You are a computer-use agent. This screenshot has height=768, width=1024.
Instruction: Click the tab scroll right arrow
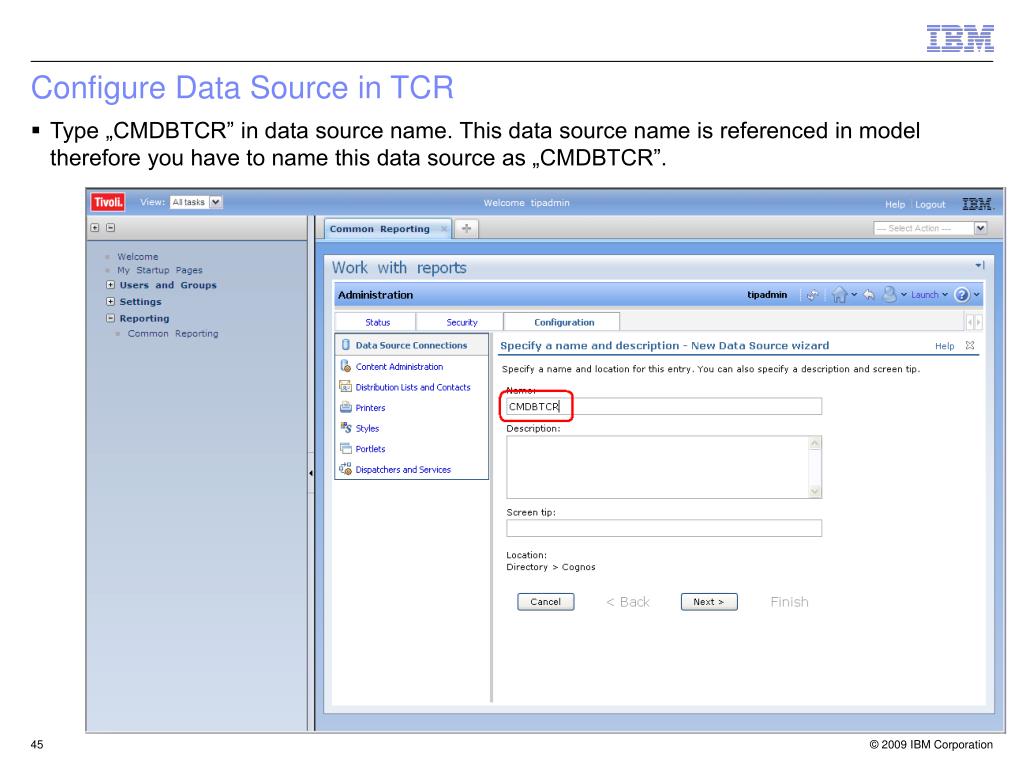978,323
